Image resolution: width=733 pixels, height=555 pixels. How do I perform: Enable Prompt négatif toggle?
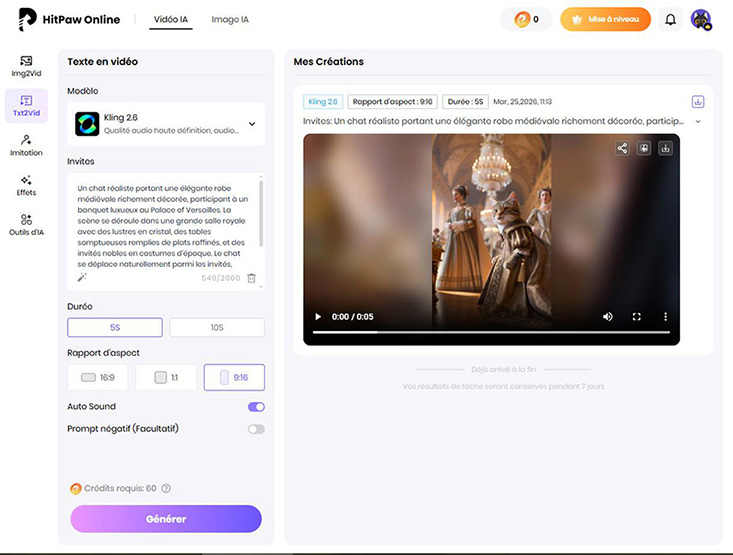click(256, 429)
